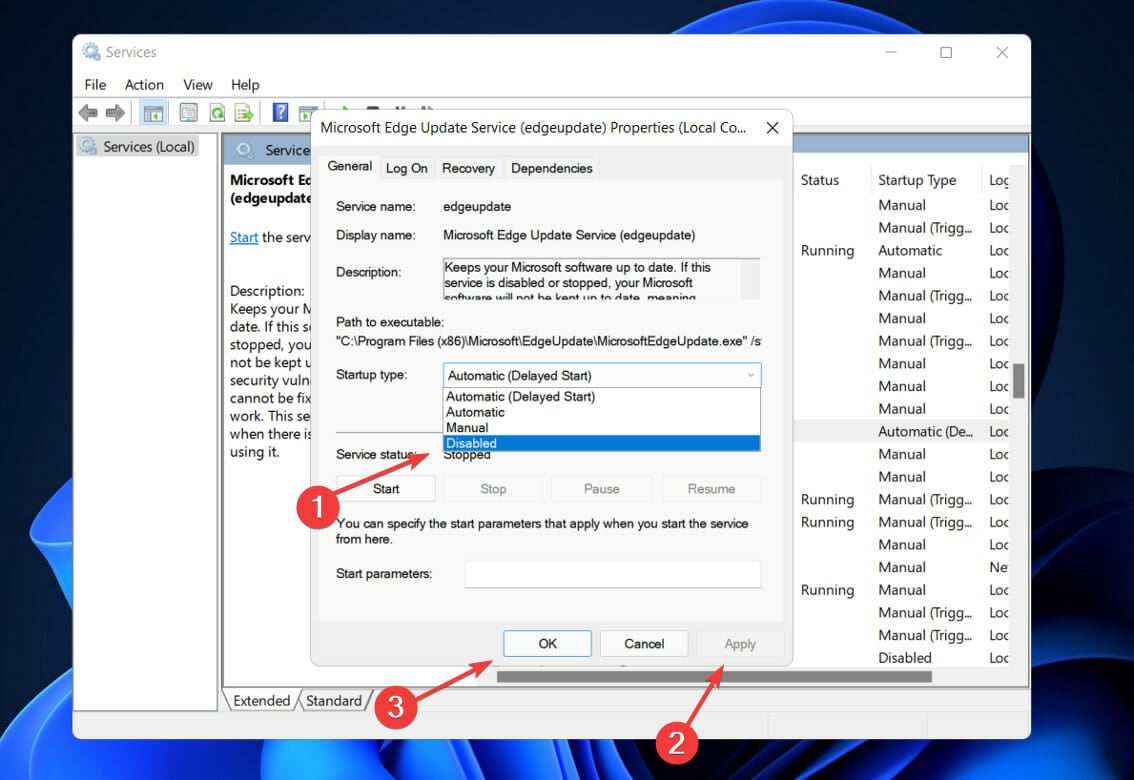
Task: Open the Action menu
Action: pos(144,85)
